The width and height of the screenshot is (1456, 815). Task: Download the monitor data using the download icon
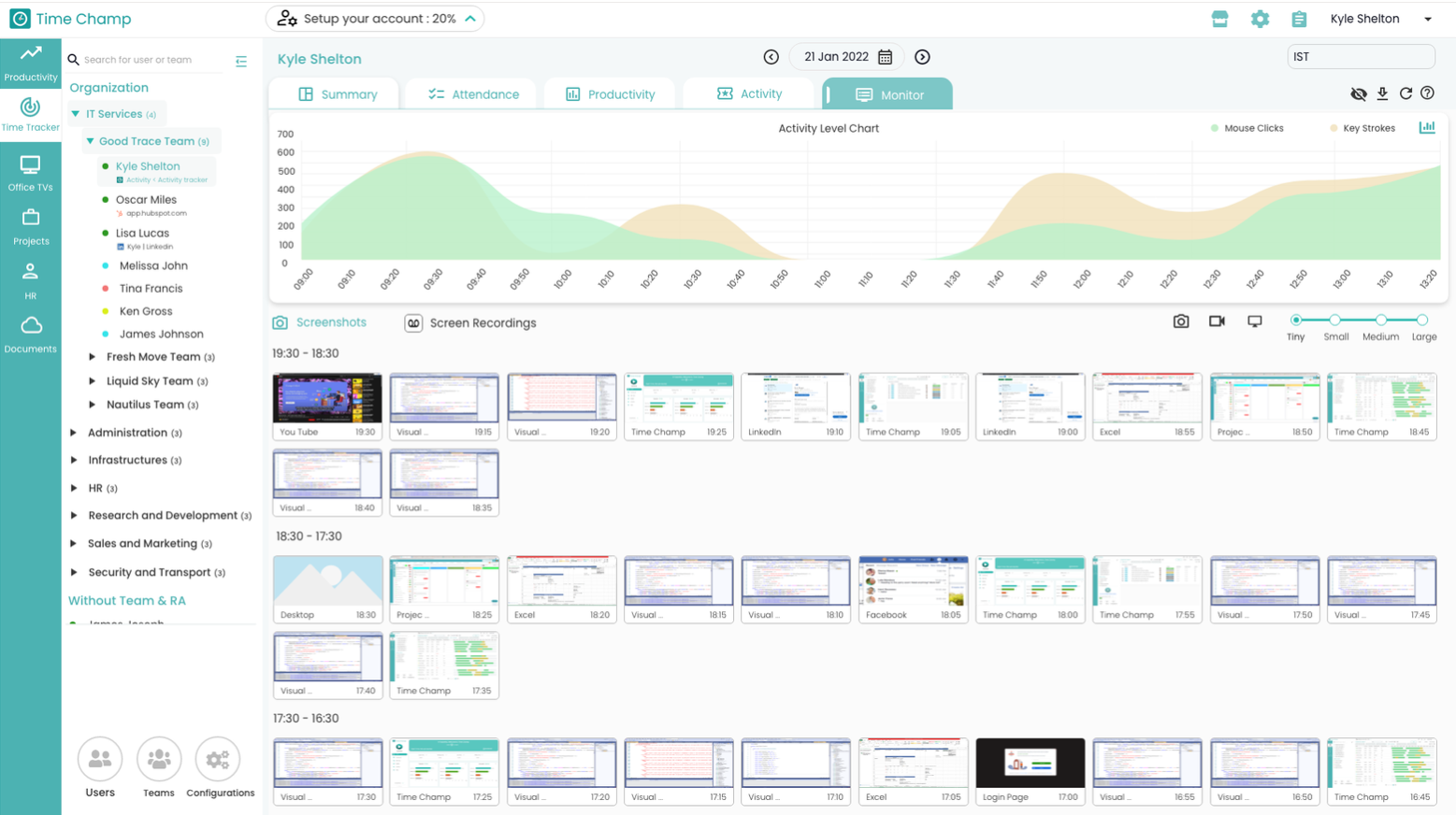tap(1382, 93)
